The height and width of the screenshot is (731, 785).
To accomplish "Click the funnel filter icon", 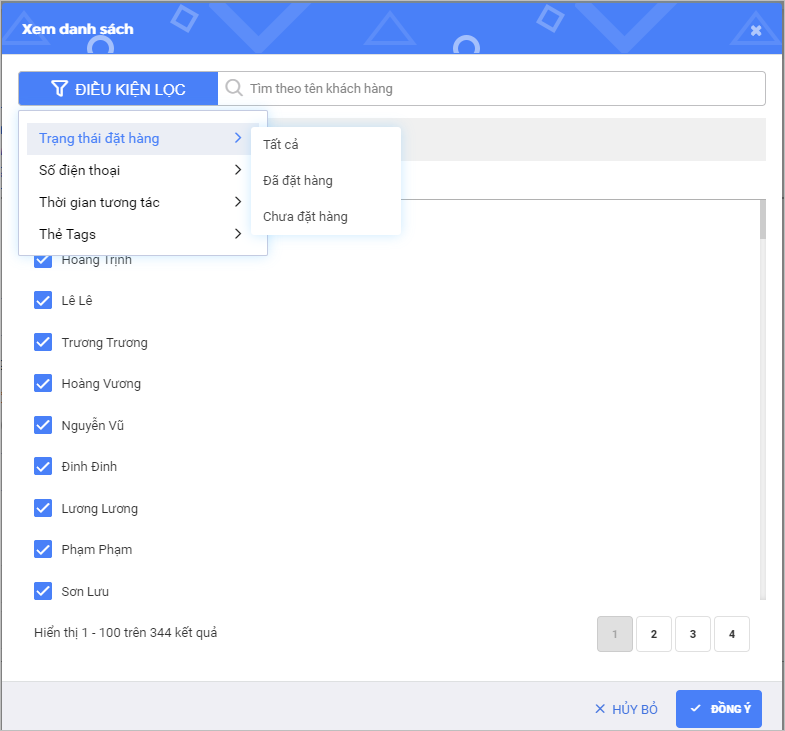I will coord(59,89).
